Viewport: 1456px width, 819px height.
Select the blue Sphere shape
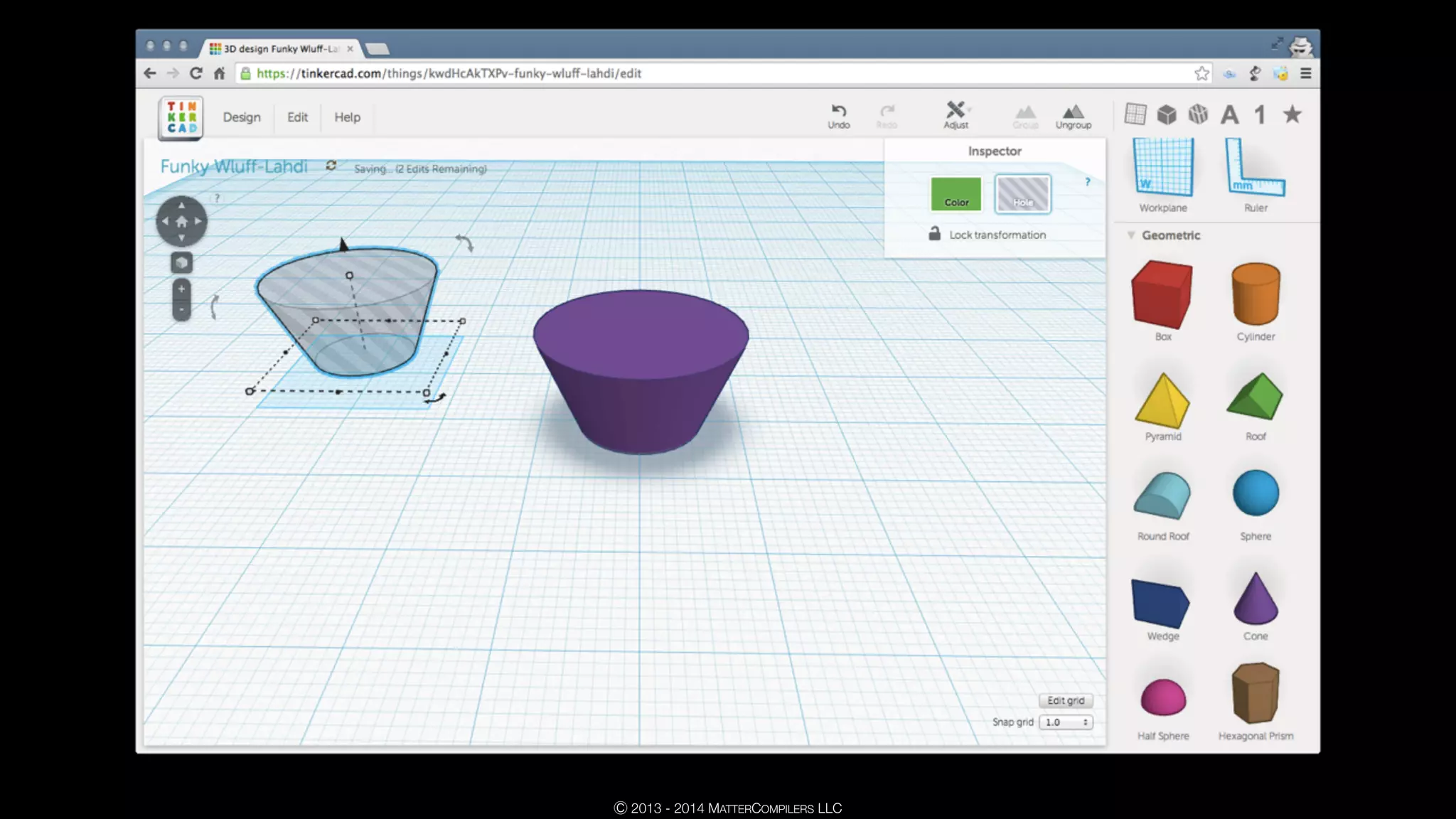point(1256,493)
